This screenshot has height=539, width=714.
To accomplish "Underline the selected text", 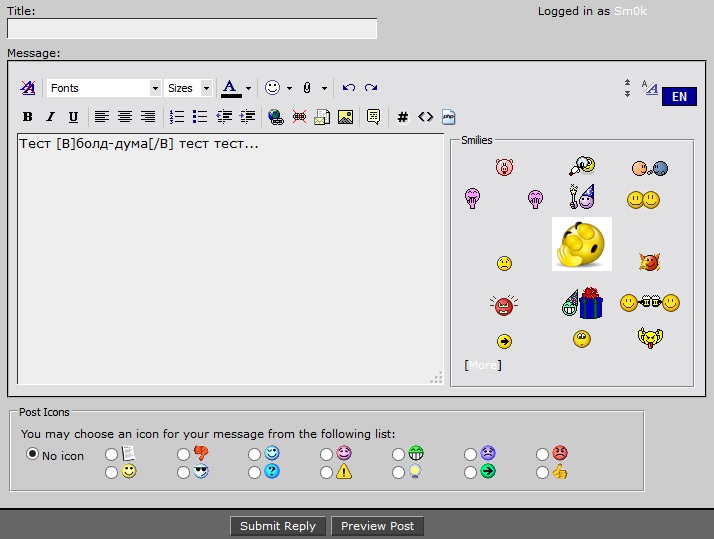I will click(x=73, y=117).
